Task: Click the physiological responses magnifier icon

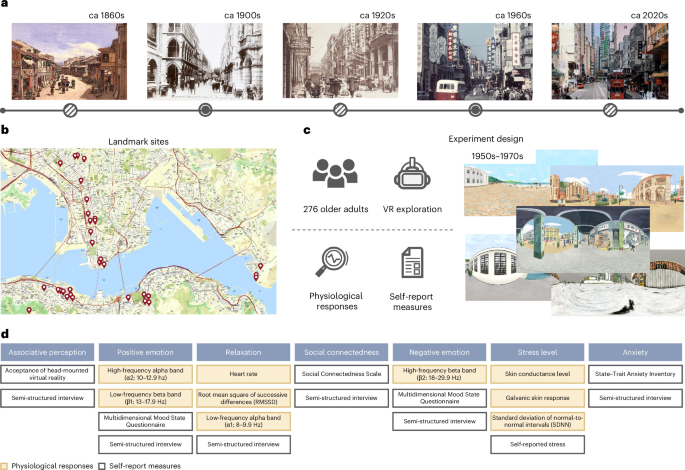Action: pos(332,262)
